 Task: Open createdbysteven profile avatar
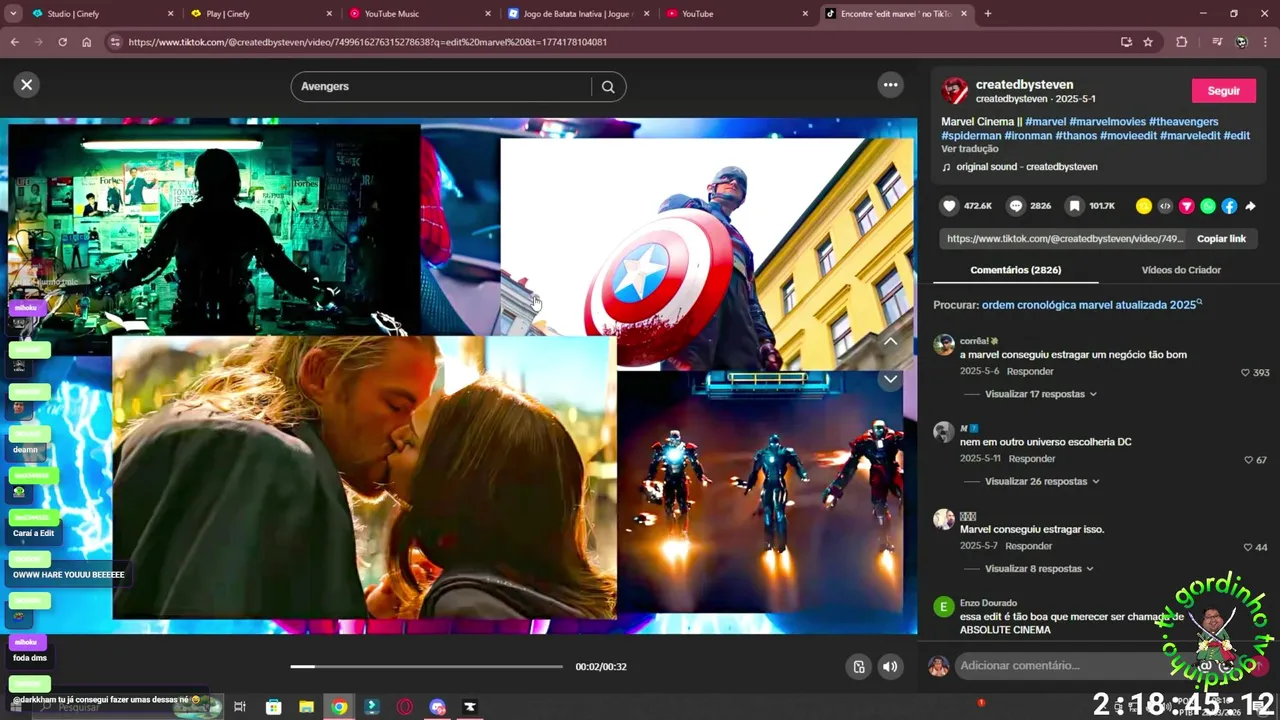(x=955, y=91)
